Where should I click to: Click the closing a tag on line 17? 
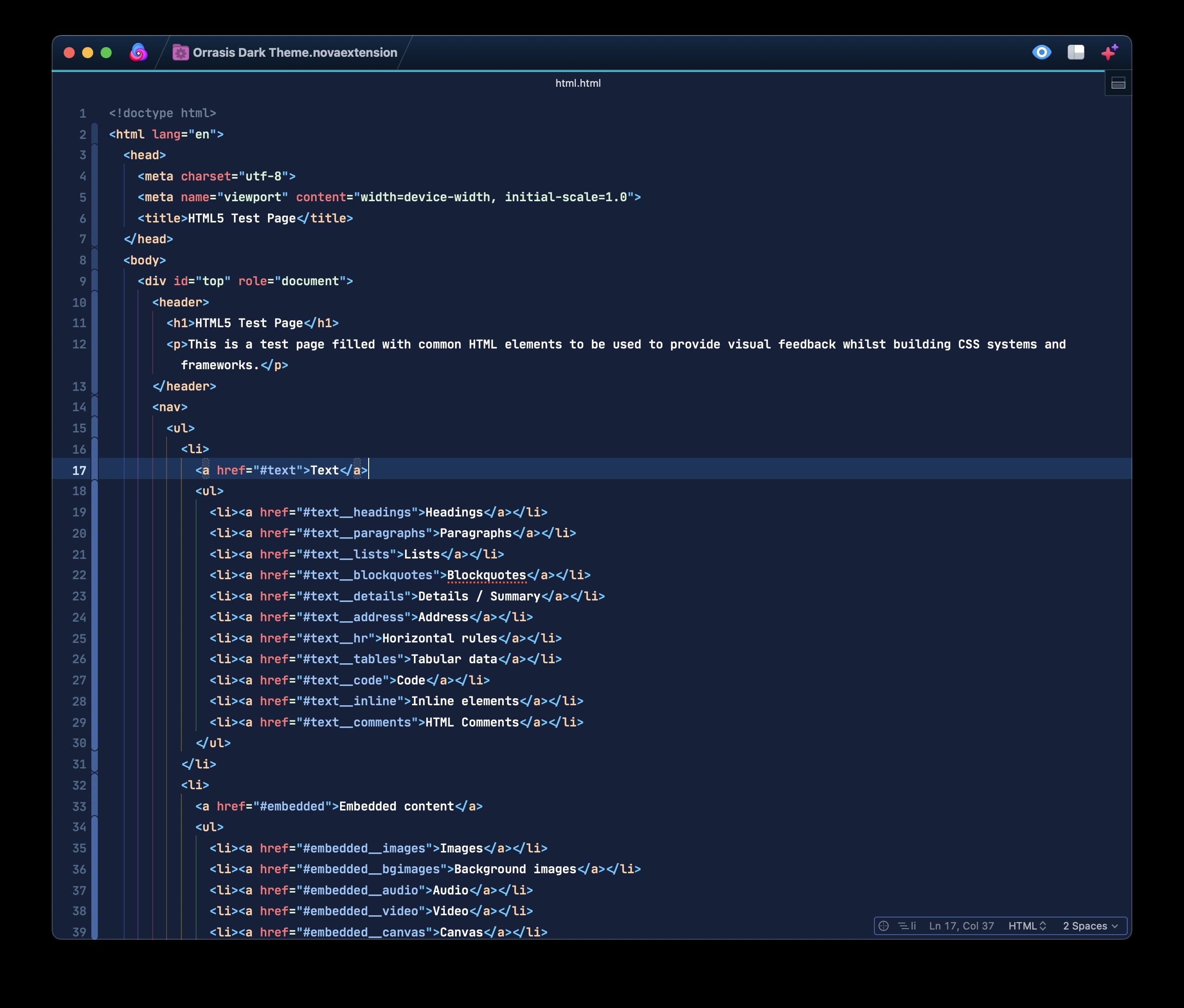click(357, 470)
